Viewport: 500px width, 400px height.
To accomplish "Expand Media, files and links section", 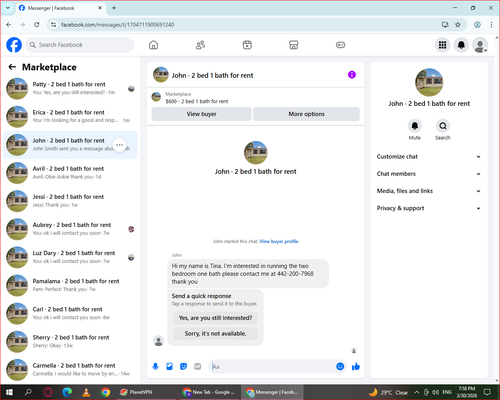I will click(x=429, y=191).
